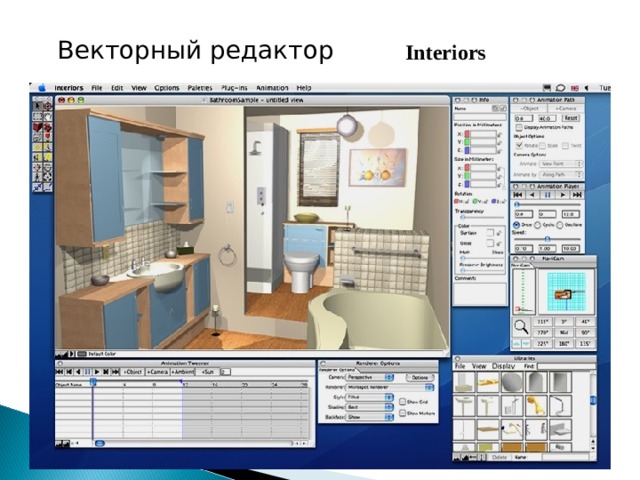This screenshot has height=480, width=640.
Task: Open the Shading Best dropdown
Action: point(370,407)
